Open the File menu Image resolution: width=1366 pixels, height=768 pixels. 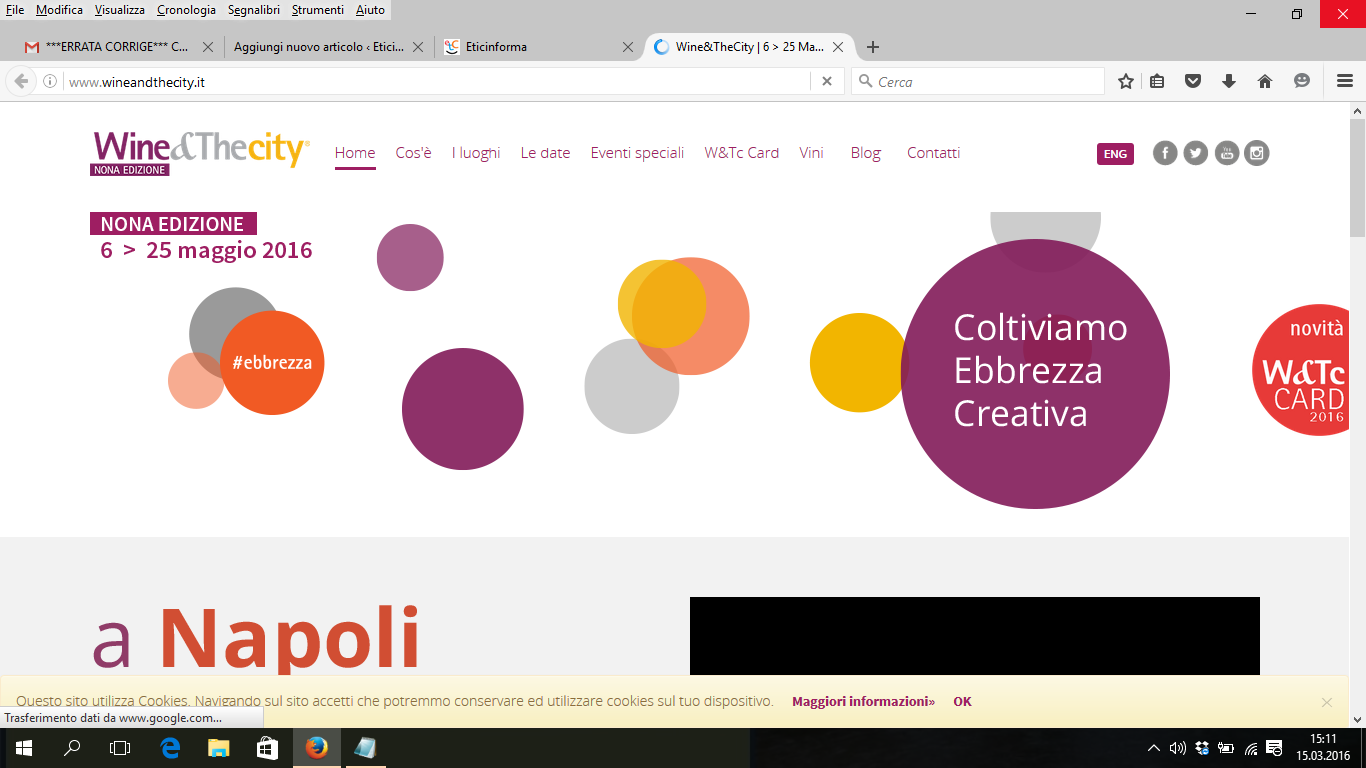point(14,10)
